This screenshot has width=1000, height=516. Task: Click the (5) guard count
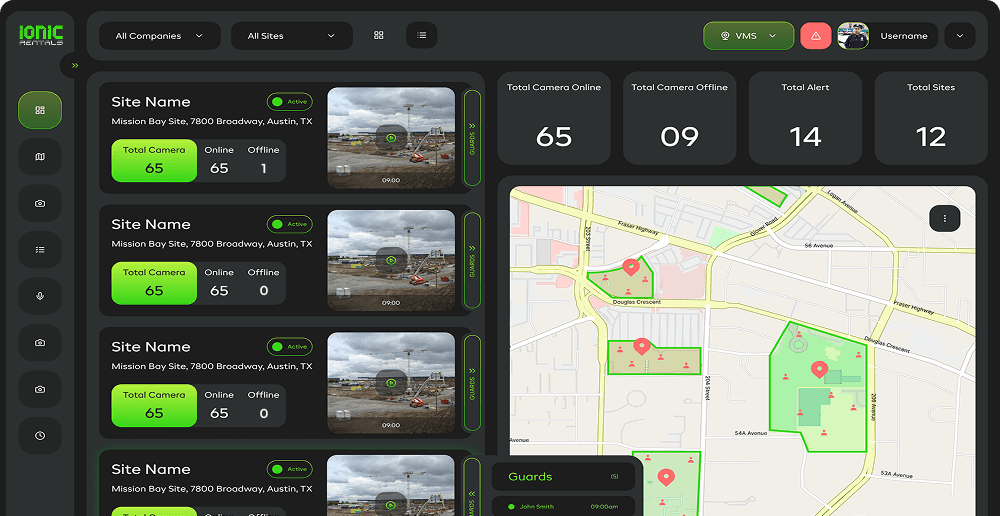(614, 477)
